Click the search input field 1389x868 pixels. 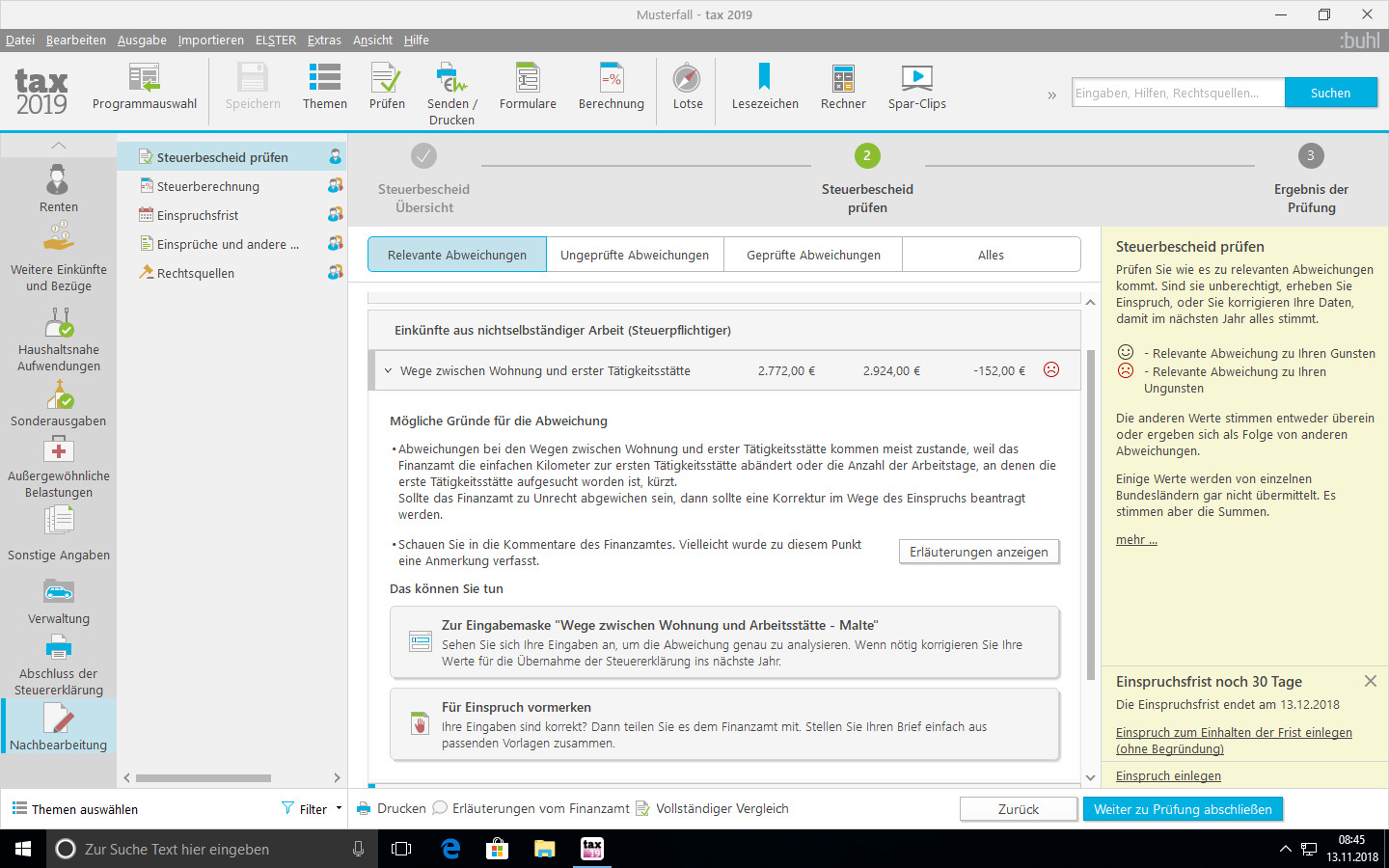pos(1178,93)
